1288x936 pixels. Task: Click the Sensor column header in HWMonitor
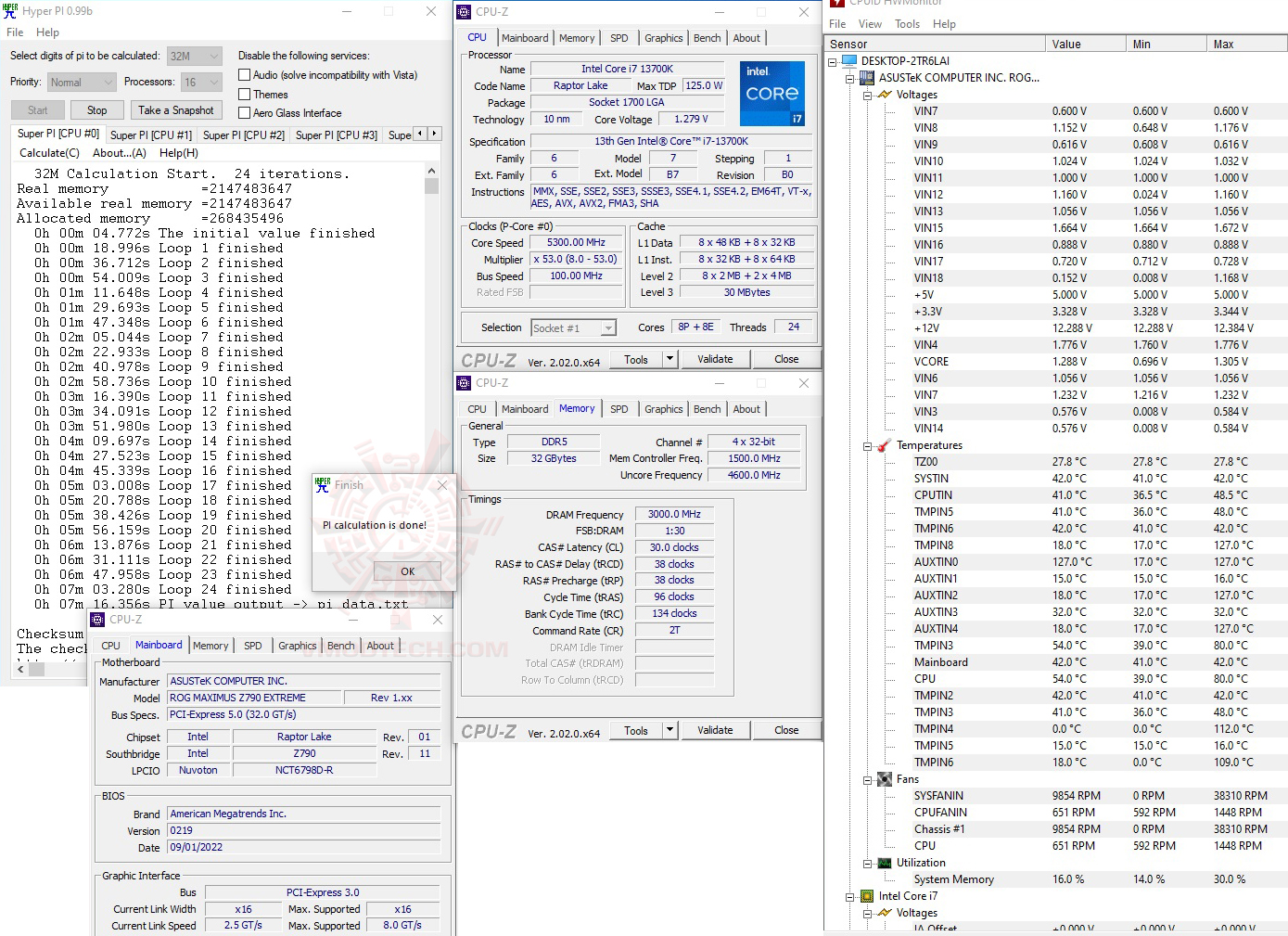935,44
